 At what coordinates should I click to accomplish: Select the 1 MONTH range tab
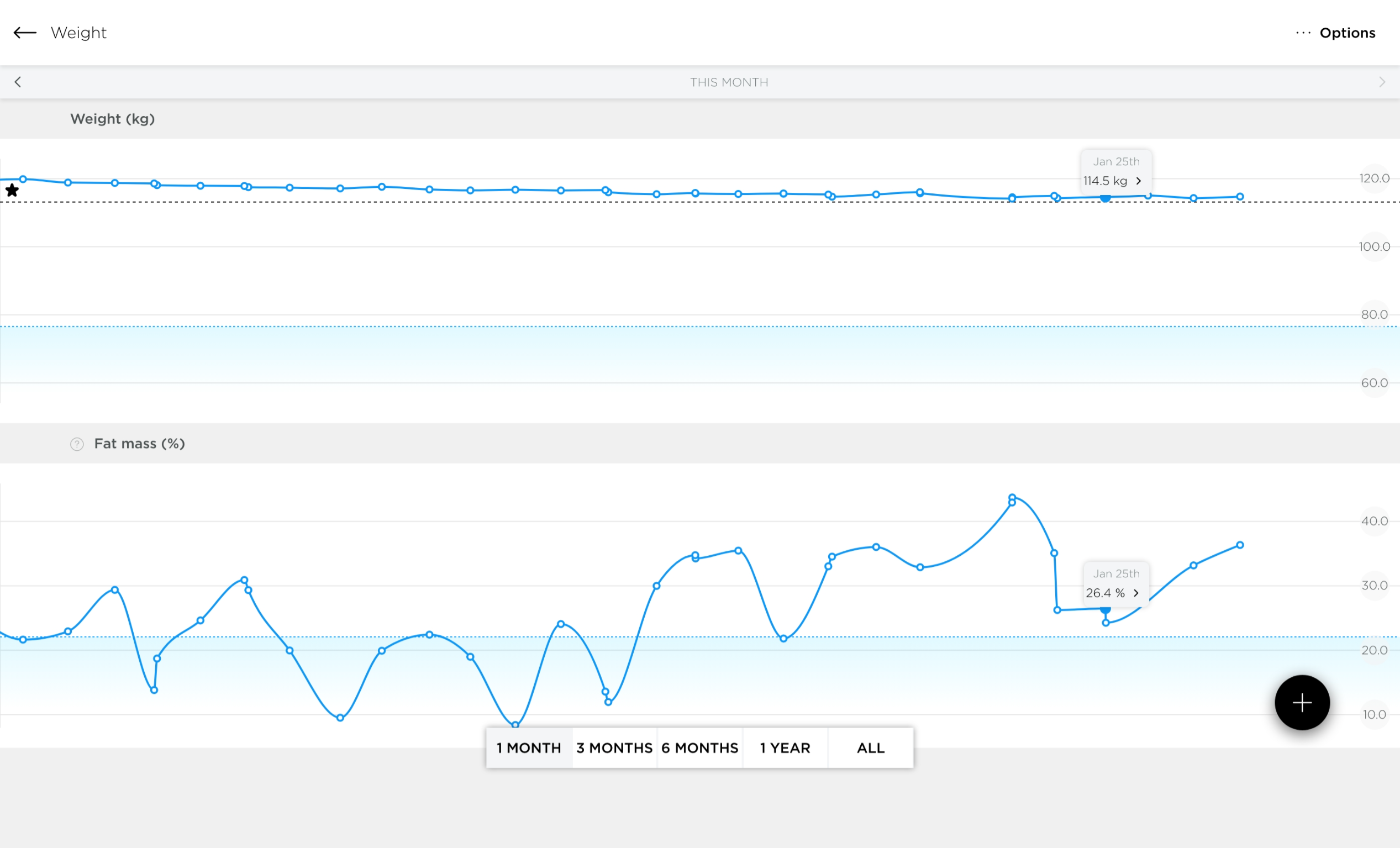click(x=529, y=748)
